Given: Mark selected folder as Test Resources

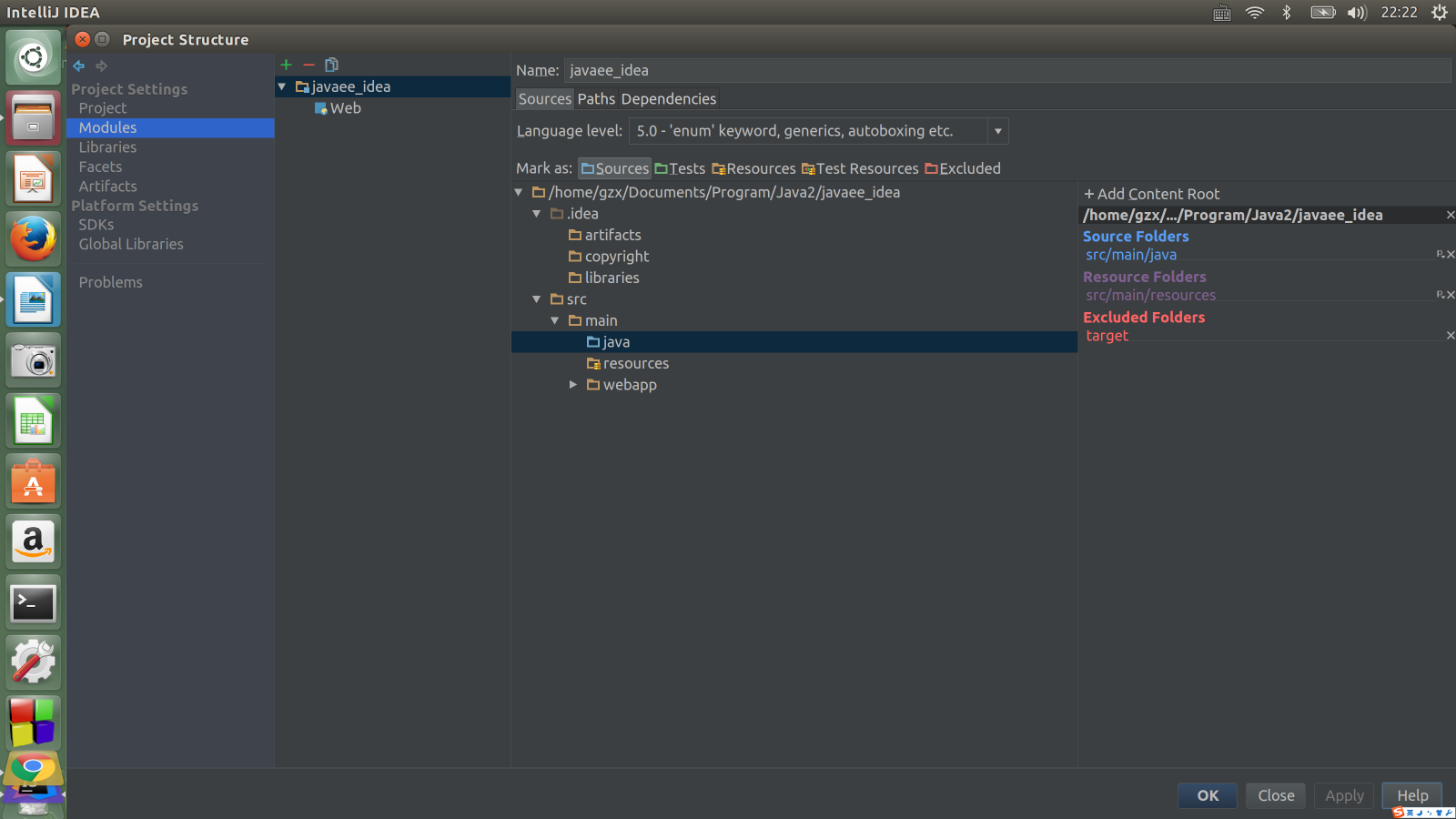Looking at the screenshot, I should 860,168.
